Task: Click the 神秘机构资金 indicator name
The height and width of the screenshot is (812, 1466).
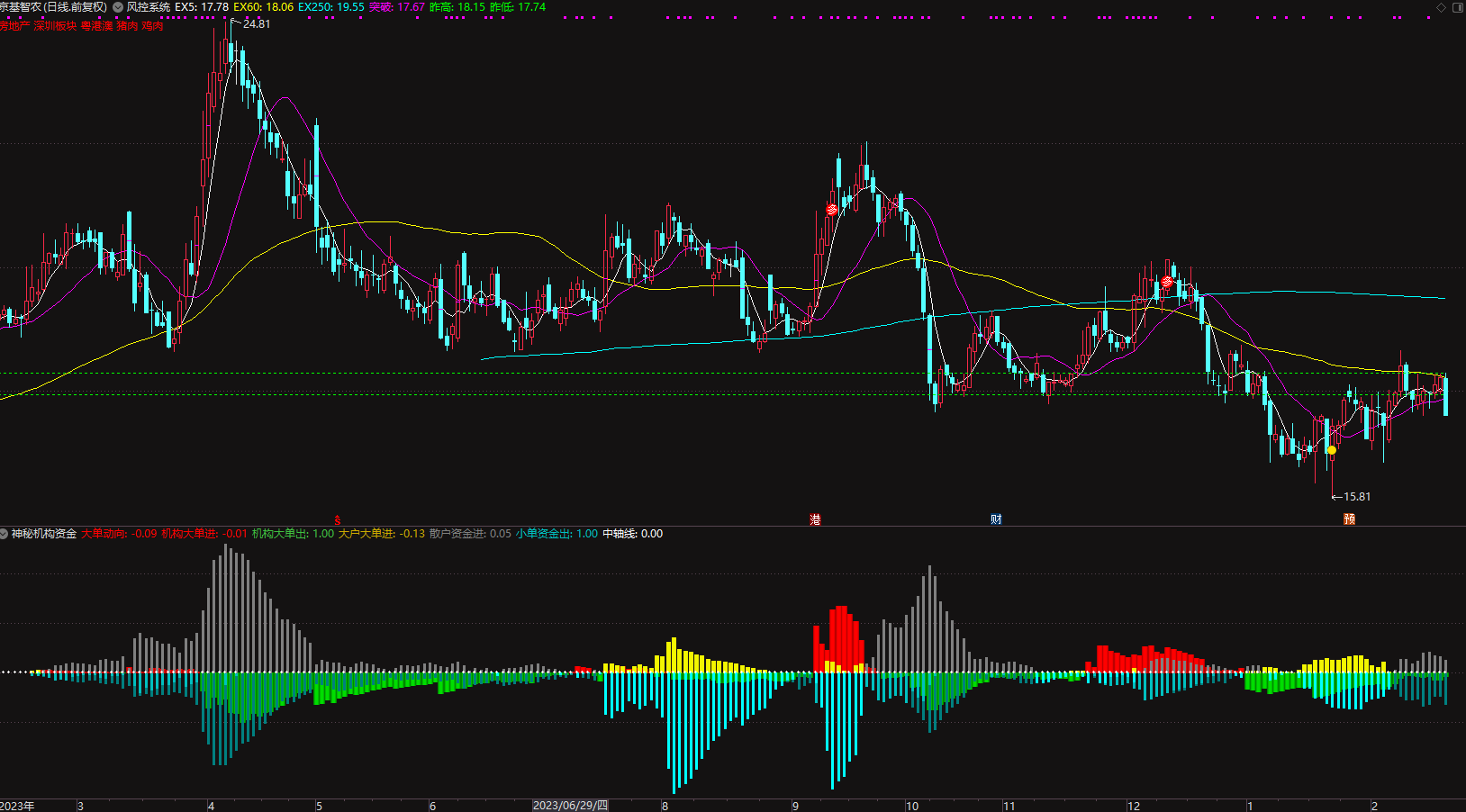Action: pos(44,534)
